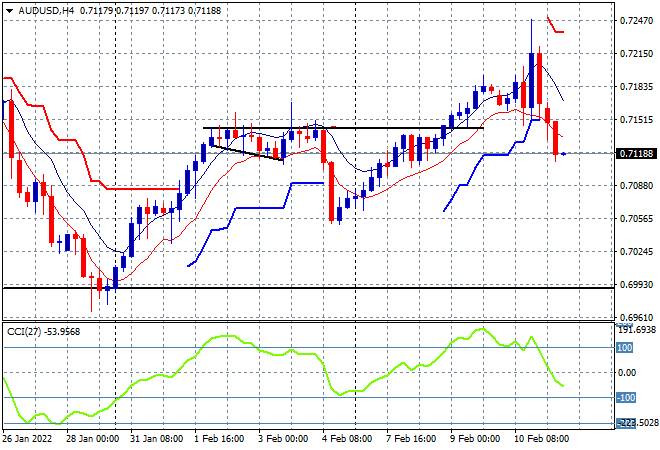Click the tallest blue candle near 0.72470

coord(532,80)
